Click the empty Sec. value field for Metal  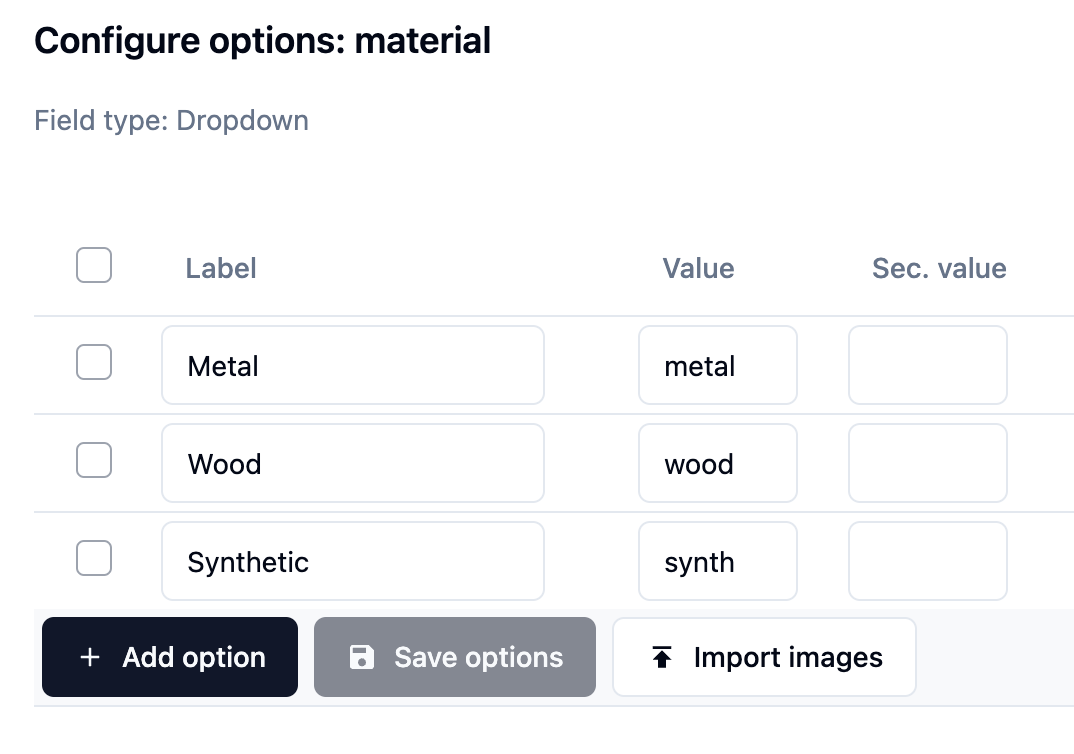tap(927, 365)
